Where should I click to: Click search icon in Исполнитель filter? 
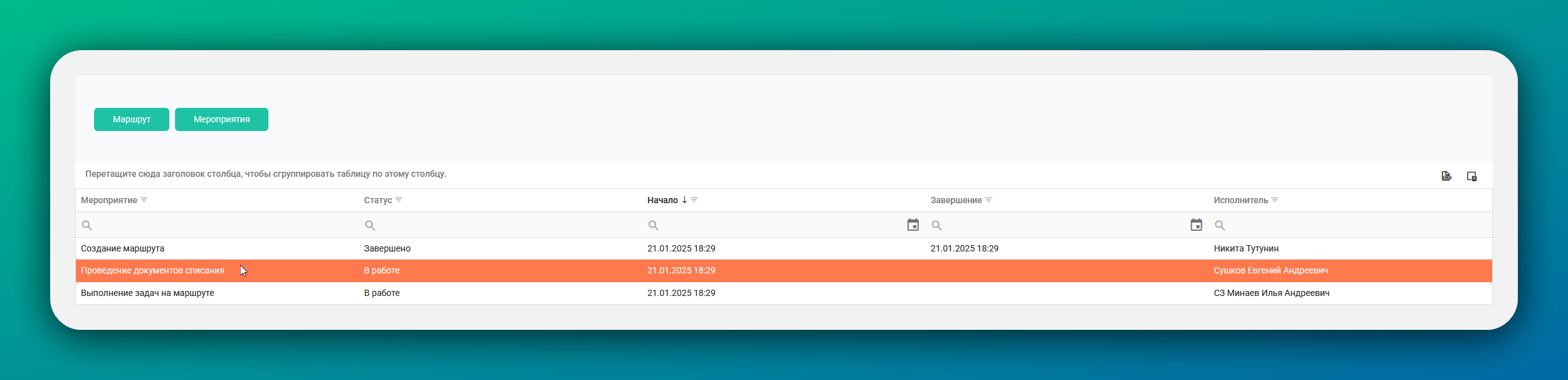(1220, 225)
